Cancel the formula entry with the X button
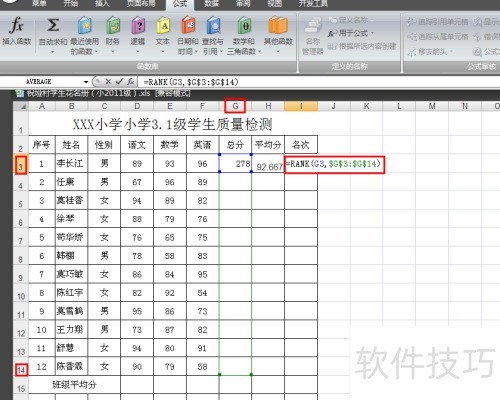This screenshot has height=400, width=500. [x=108, y=82]
